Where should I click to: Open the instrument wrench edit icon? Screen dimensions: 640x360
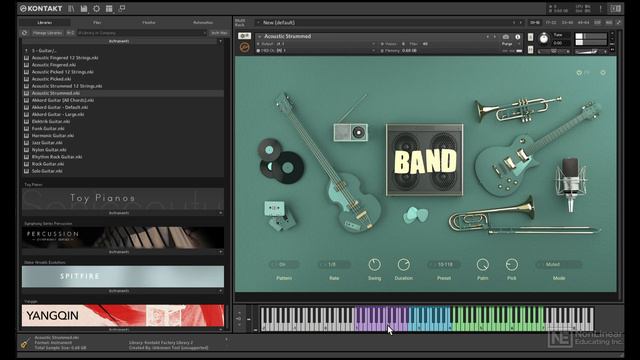coord(244,36)
